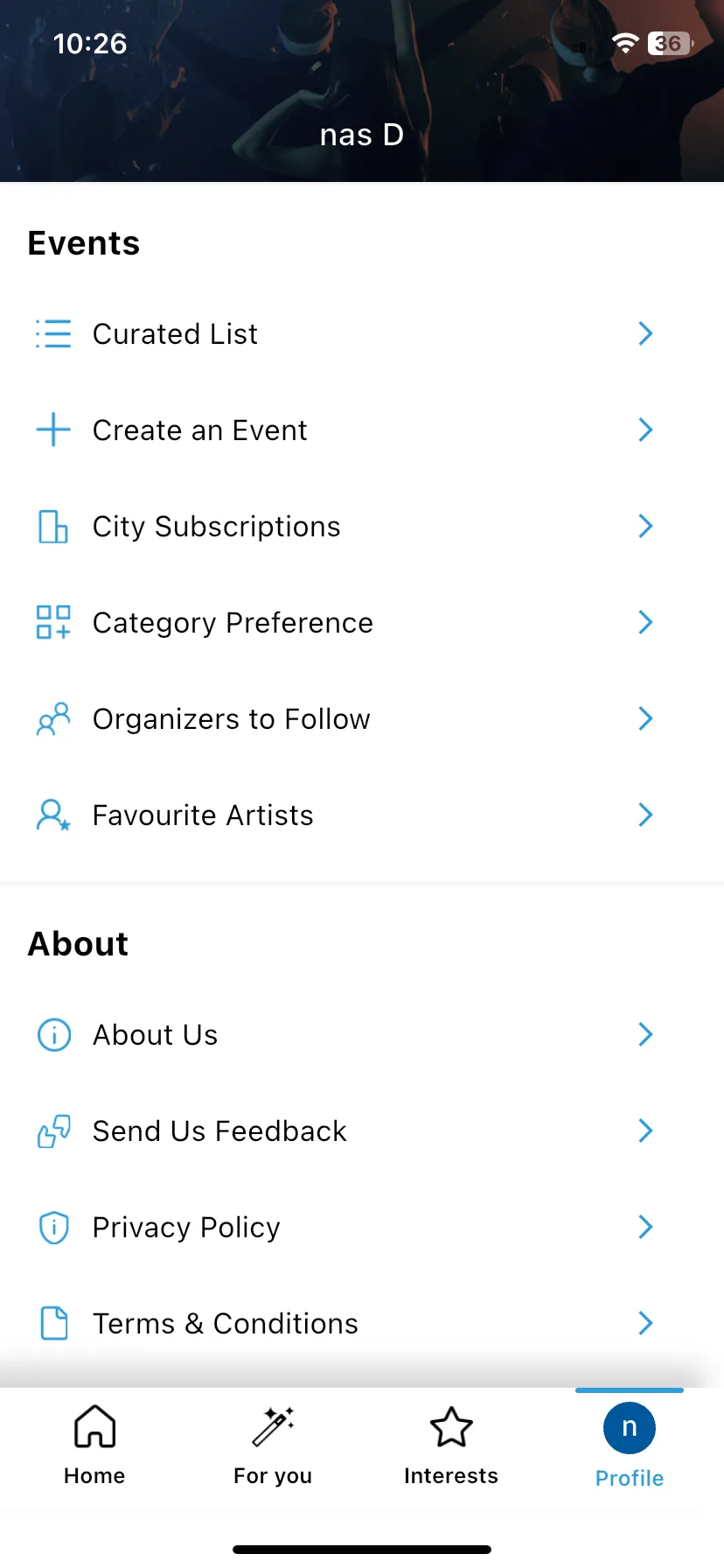Tap the Category Preference grid icon
This screenshot has height=1568, width=724.
[x=53, y=622]
